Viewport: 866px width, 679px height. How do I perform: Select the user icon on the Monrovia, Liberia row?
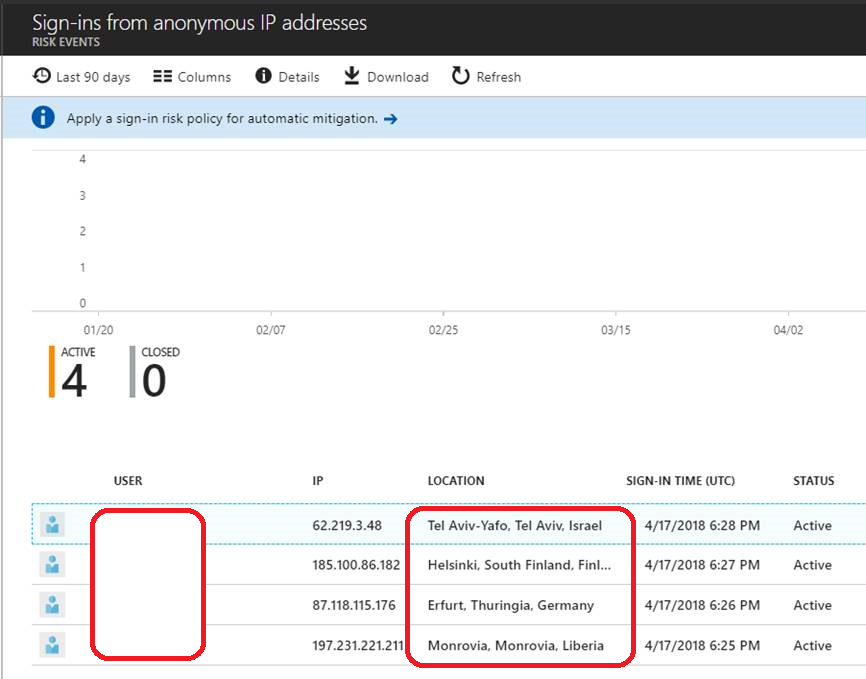51,645
